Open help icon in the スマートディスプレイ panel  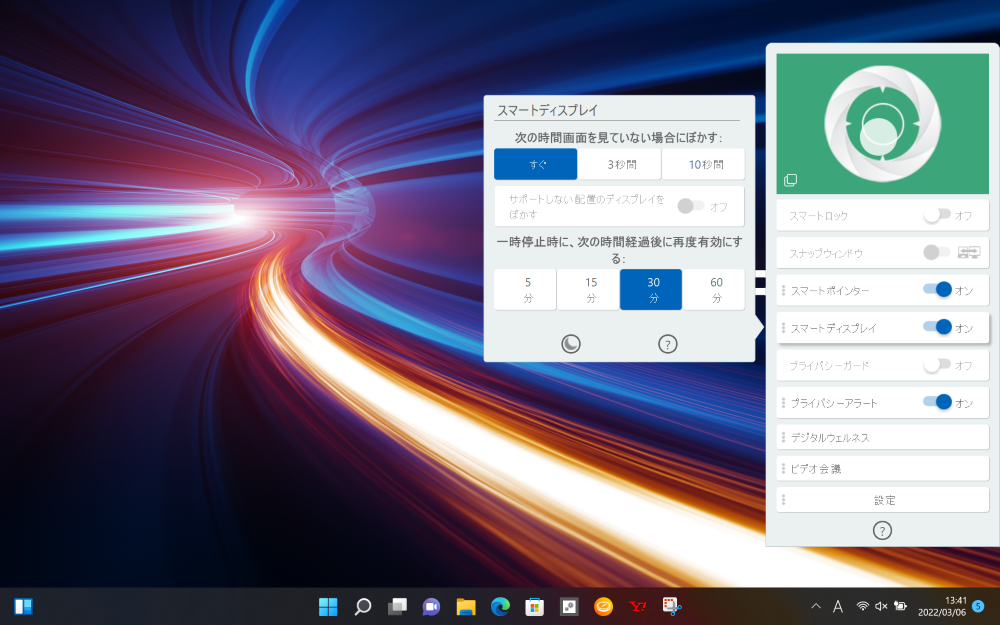point(668,344)
